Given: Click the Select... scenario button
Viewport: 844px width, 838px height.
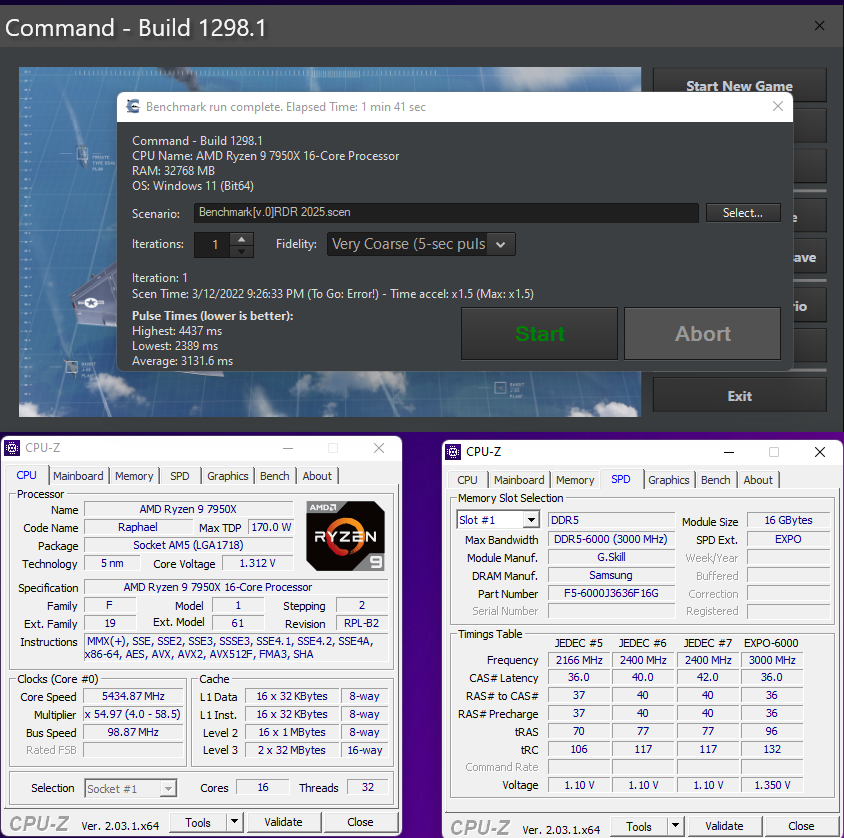Looking at the screenshot, I should [x=743, y=213].
